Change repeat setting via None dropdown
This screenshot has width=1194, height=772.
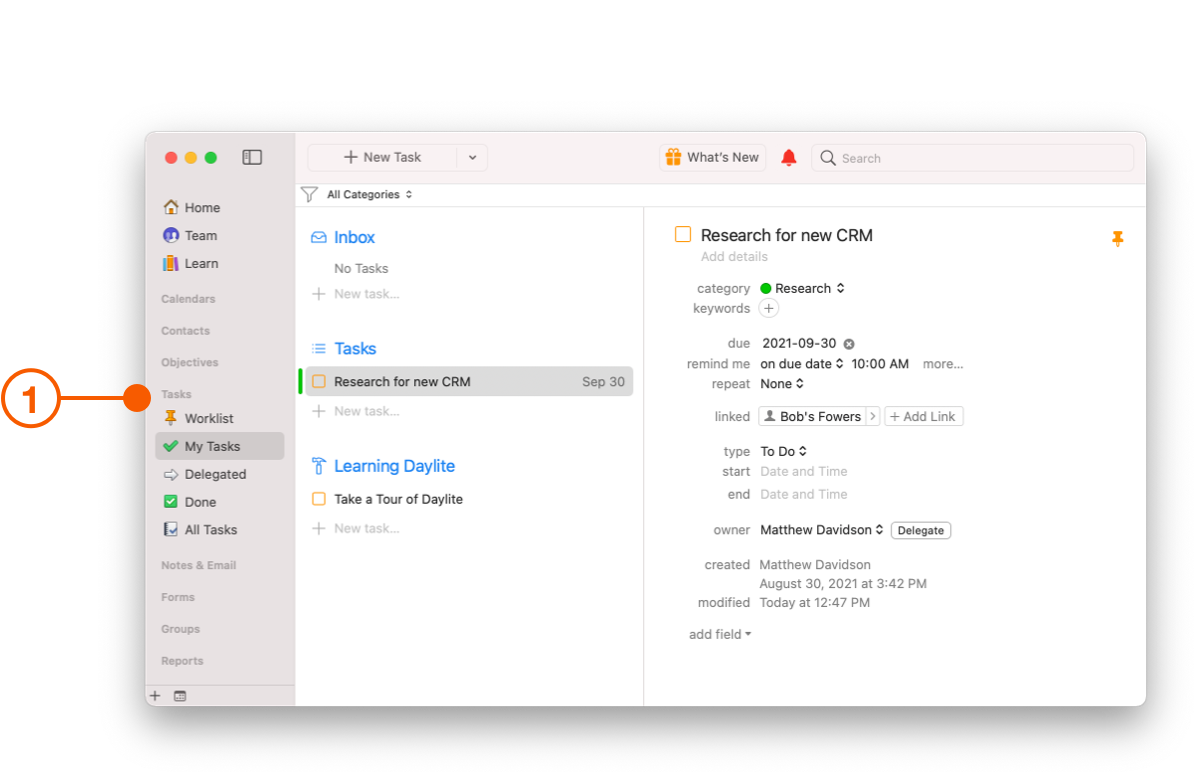pos(782,383)
